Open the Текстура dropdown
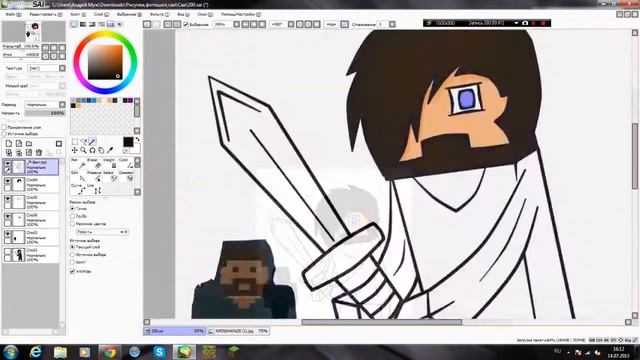The image size is (640, 360). (46, 68)
